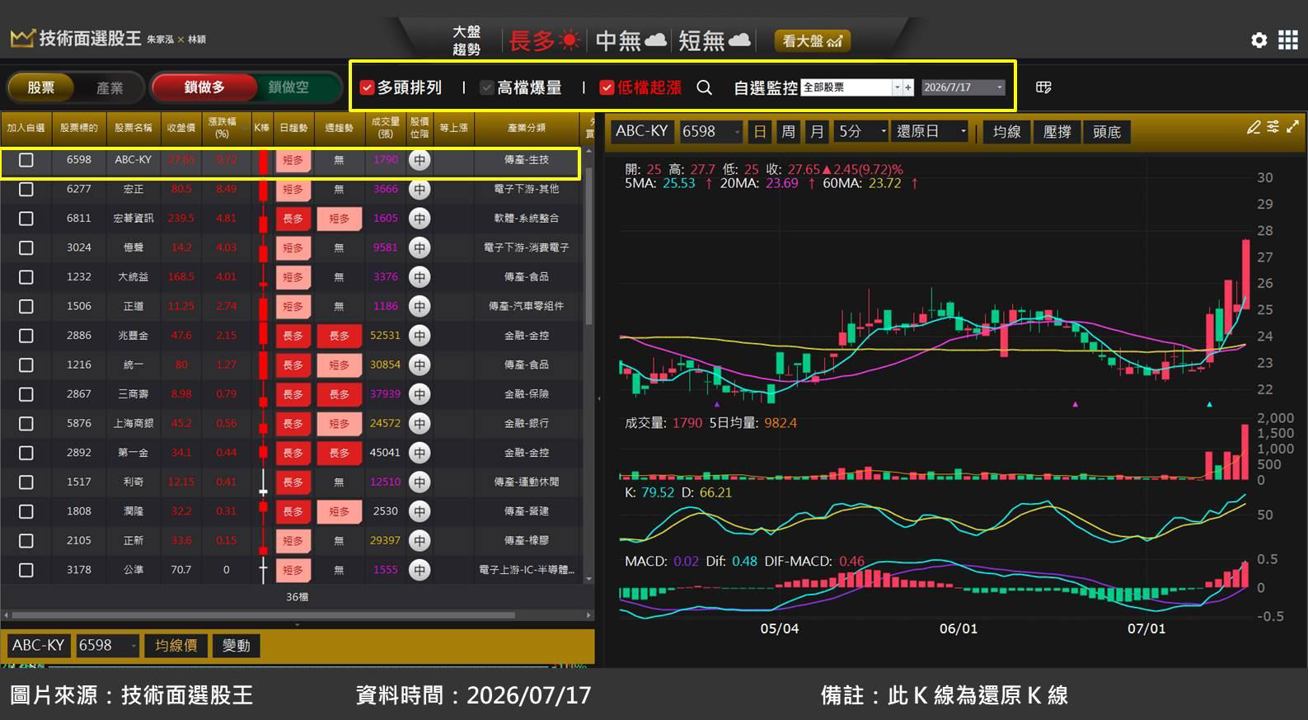
Task: Click the 均線 button
Action: click(x=1007, y=131)
